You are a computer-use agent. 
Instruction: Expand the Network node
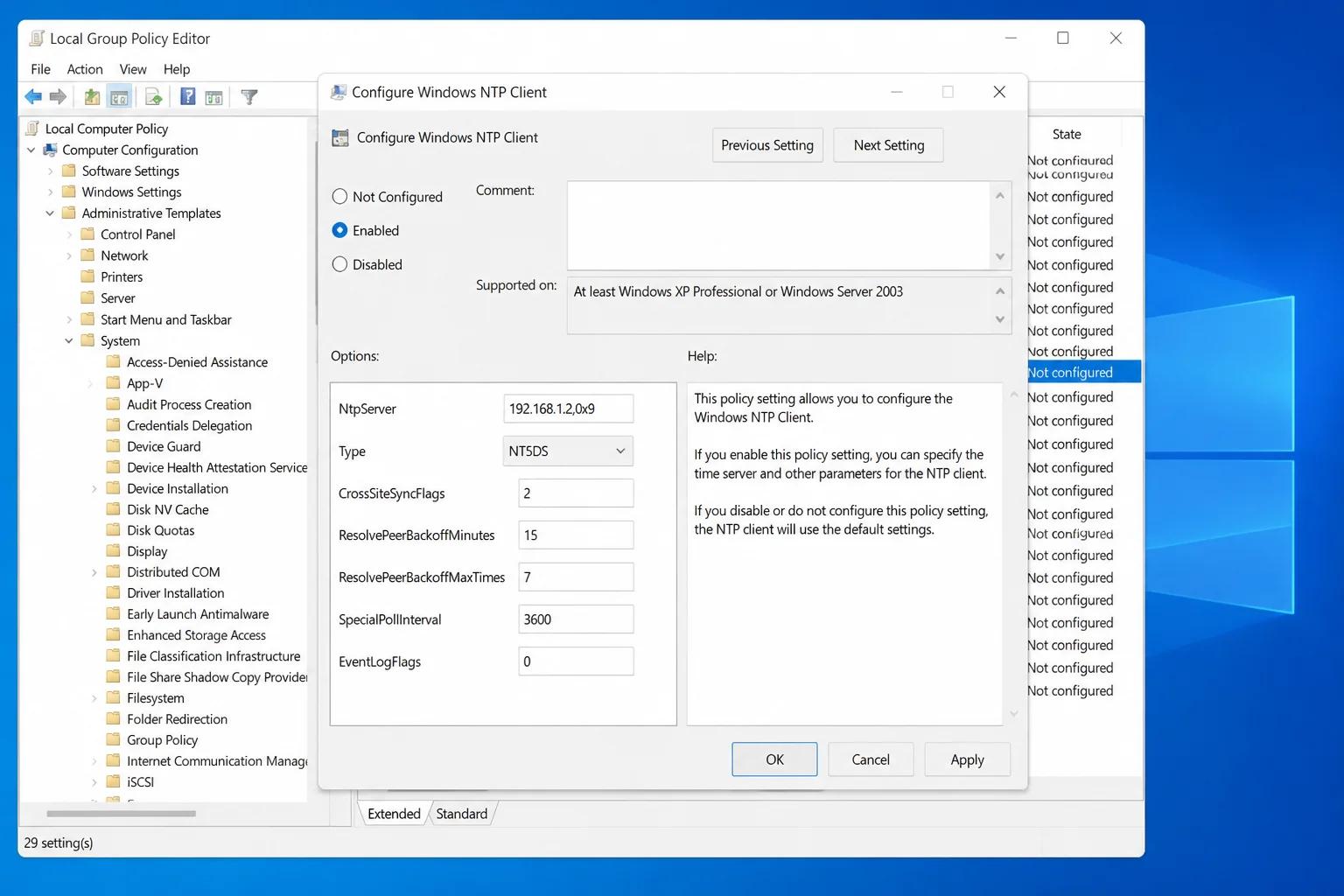(x=69, y=255)
